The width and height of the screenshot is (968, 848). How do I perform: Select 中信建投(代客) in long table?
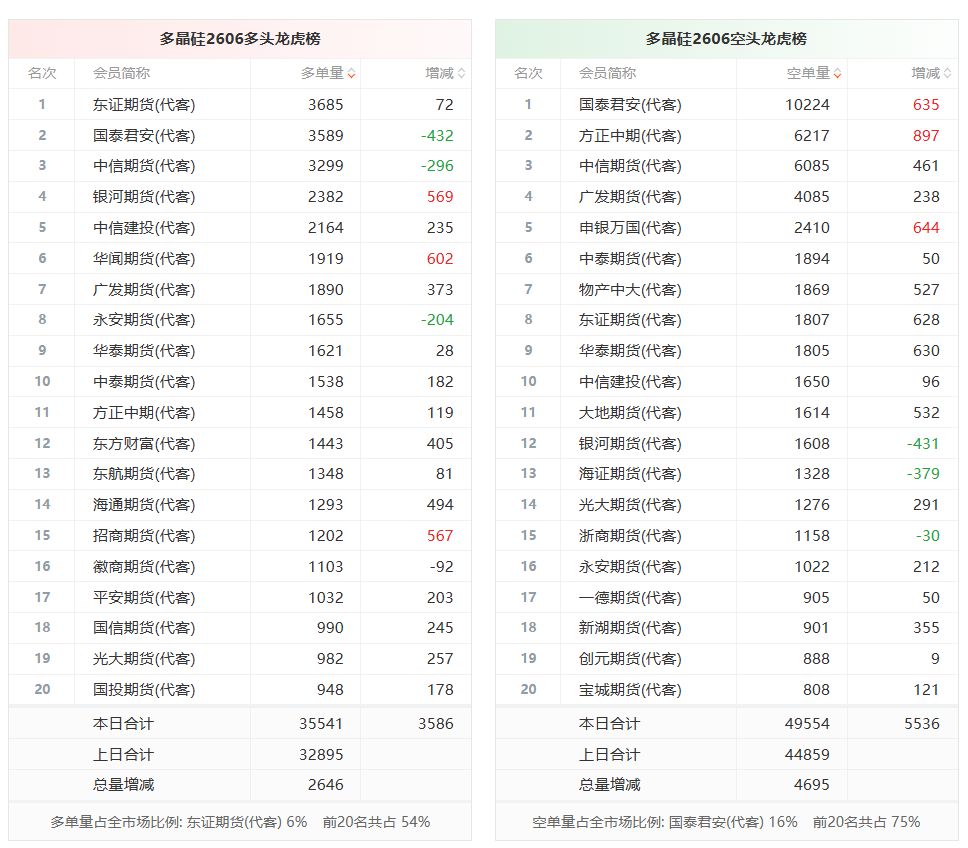(x=144, y=227)
